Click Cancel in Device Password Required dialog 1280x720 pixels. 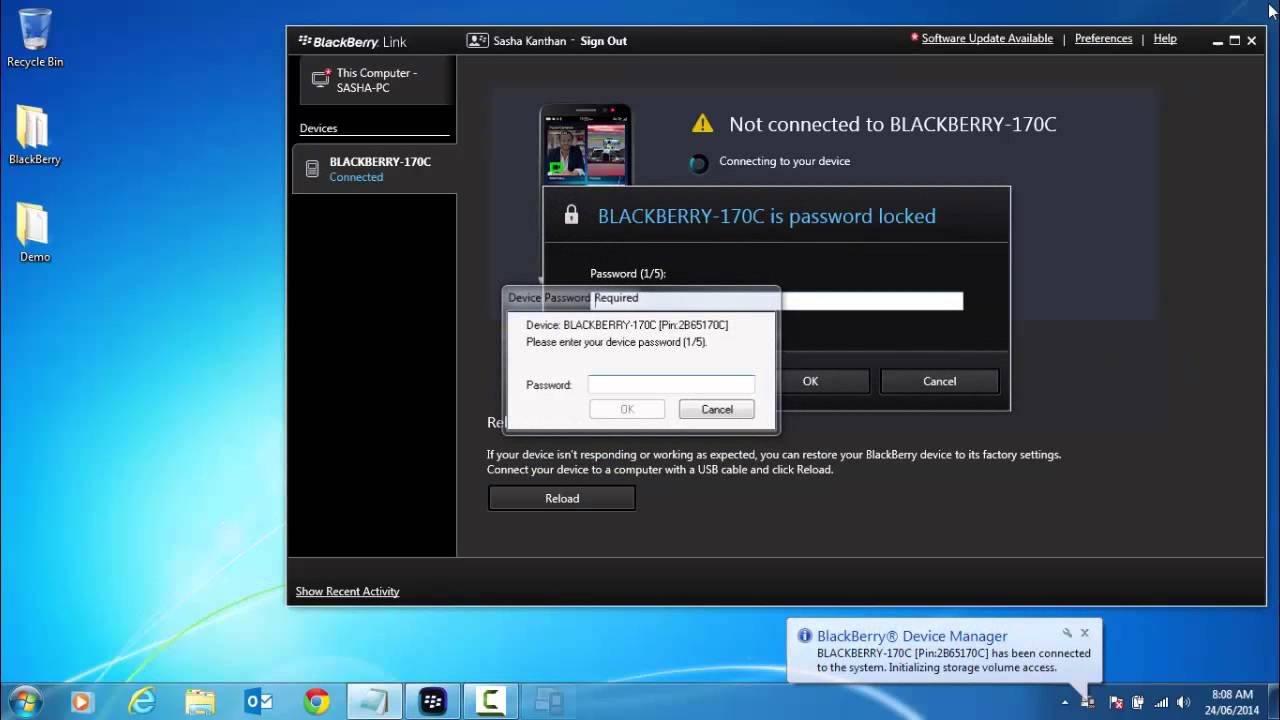(x=717, y=409)
